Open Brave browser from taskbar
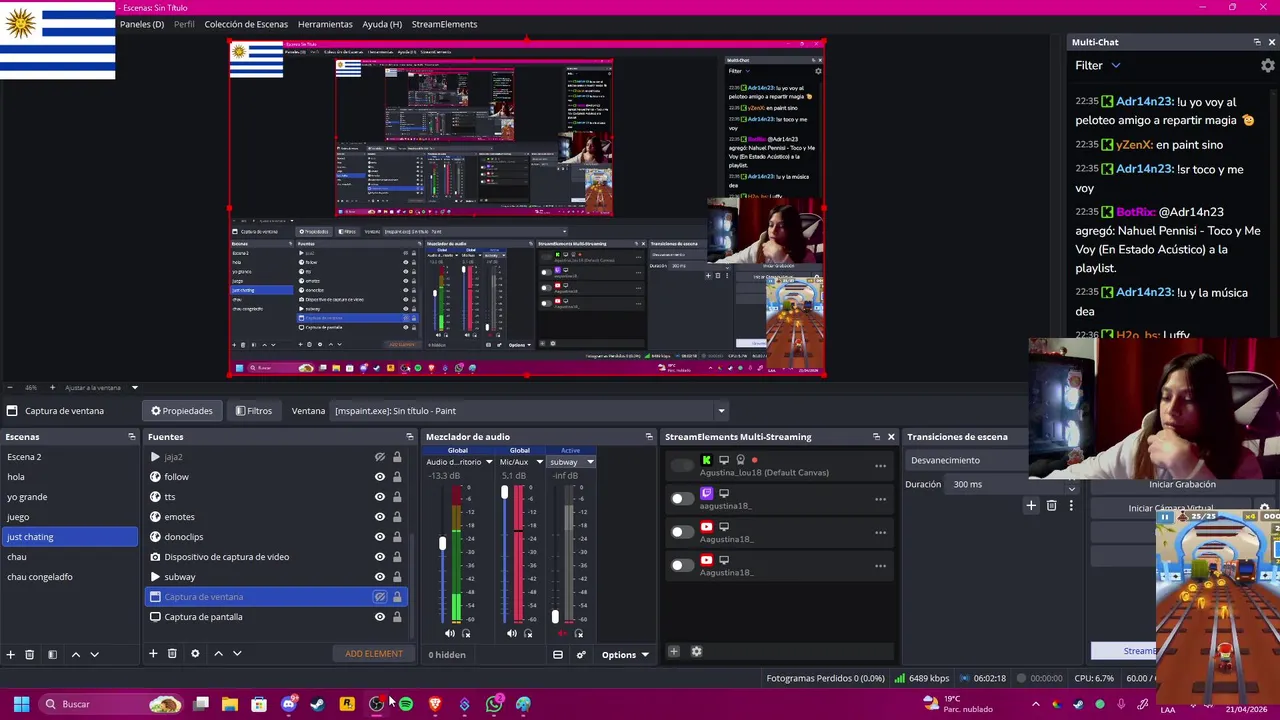Screen dimensions: 1280x720 (435, 704)
